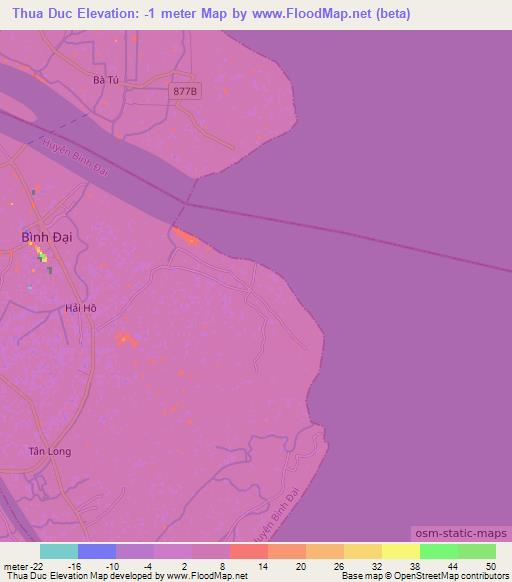
Task: Click the orange legend swatch for 20 meters
Action: [287, 551]
